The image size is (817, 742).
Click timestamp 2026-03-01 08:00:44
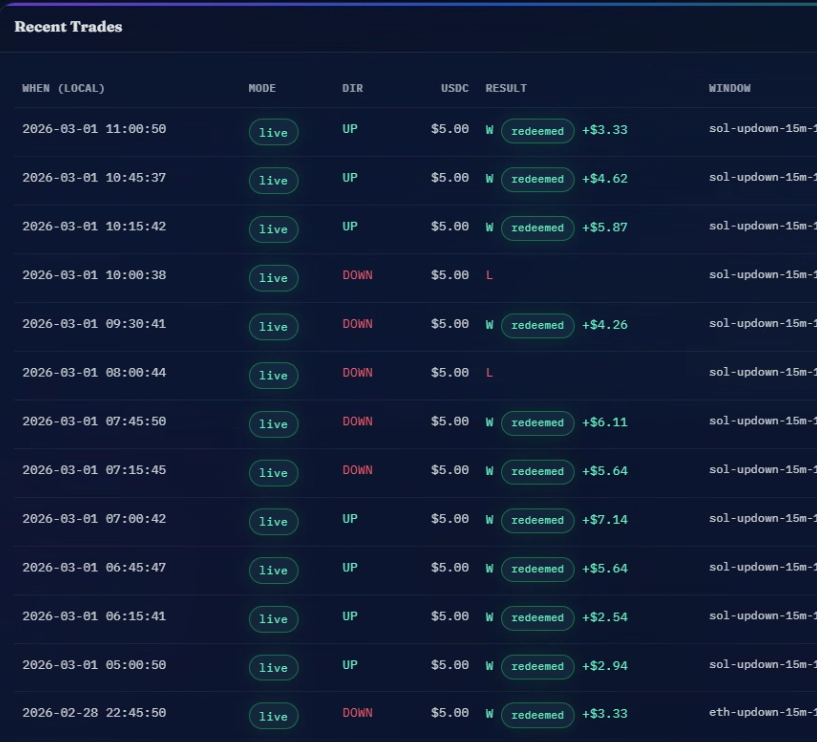coord(94,373)
